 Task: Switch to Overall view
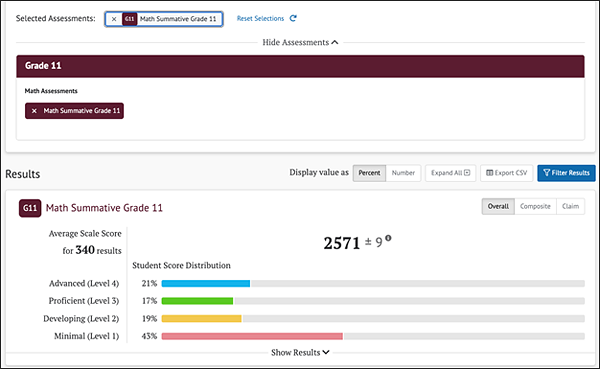click(498, 206)
